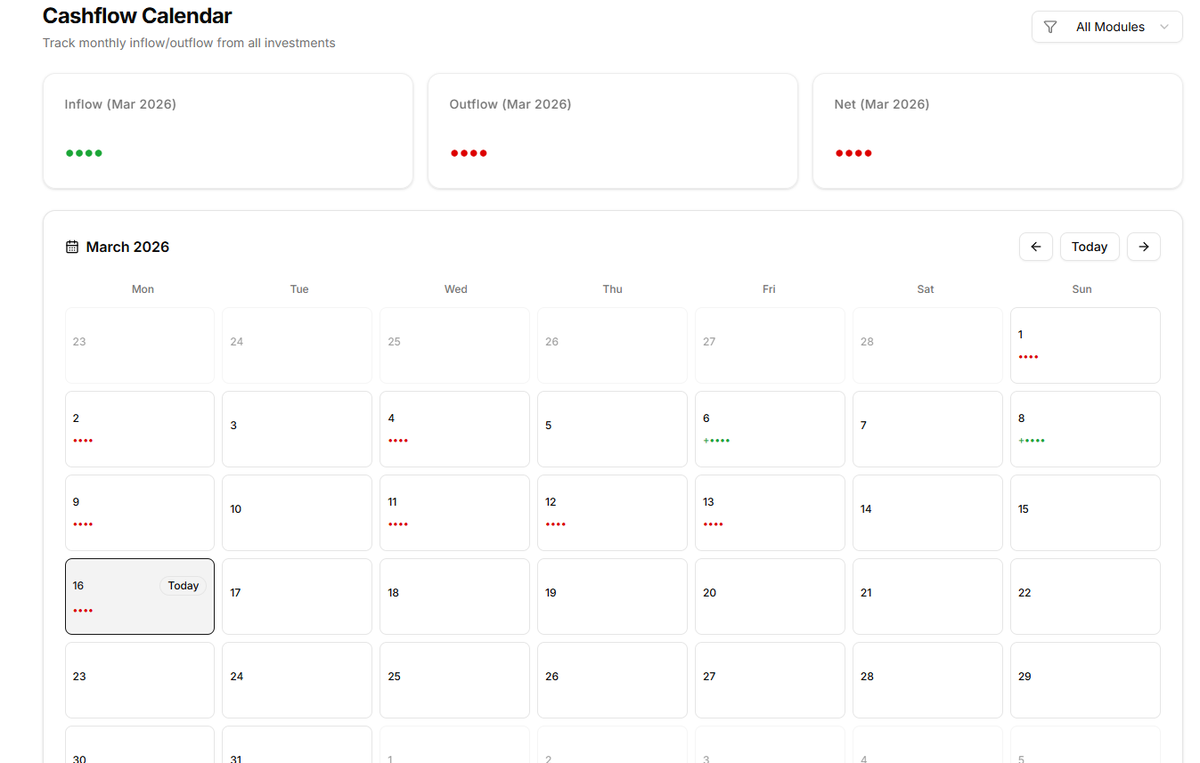Select March 7 calendar cell
Screen dimensions: 1200x763
(x=928, y=429)
